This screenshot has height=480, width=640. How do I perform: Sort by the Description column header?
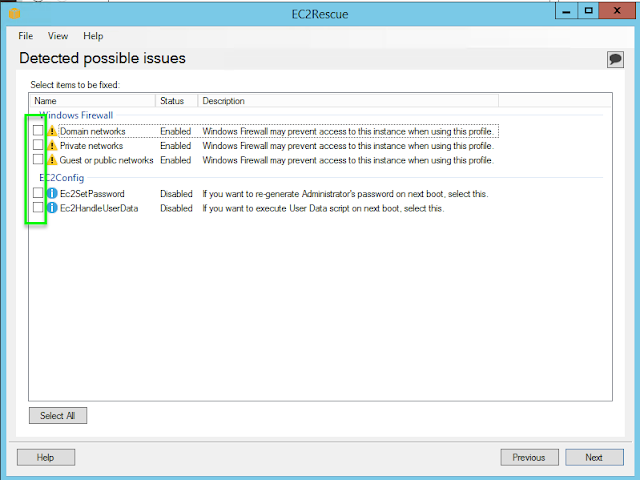pyautogui.click(x=348, y=101)
